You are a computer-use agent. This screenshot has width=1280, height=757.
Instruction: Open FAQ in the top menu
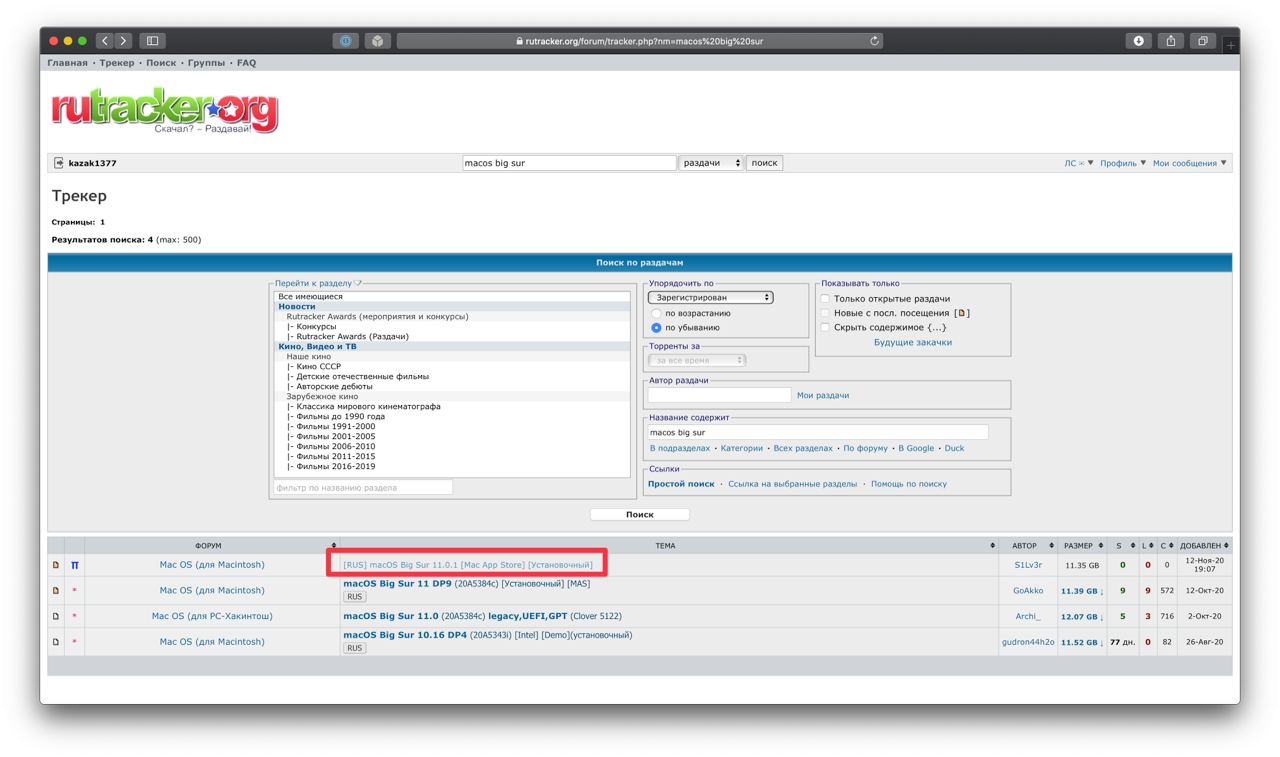tap(247, 63)
